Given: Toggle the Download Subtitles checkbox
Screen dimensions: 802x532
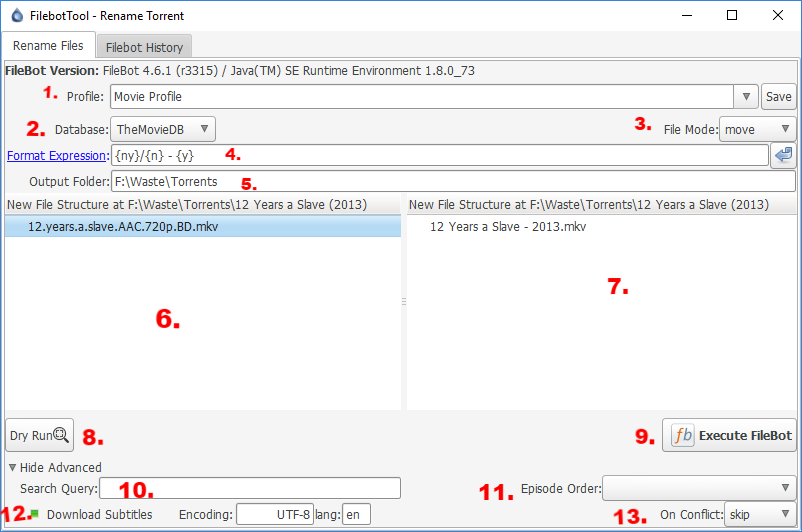Looking at the screenshot, I should tap(35, 514).
